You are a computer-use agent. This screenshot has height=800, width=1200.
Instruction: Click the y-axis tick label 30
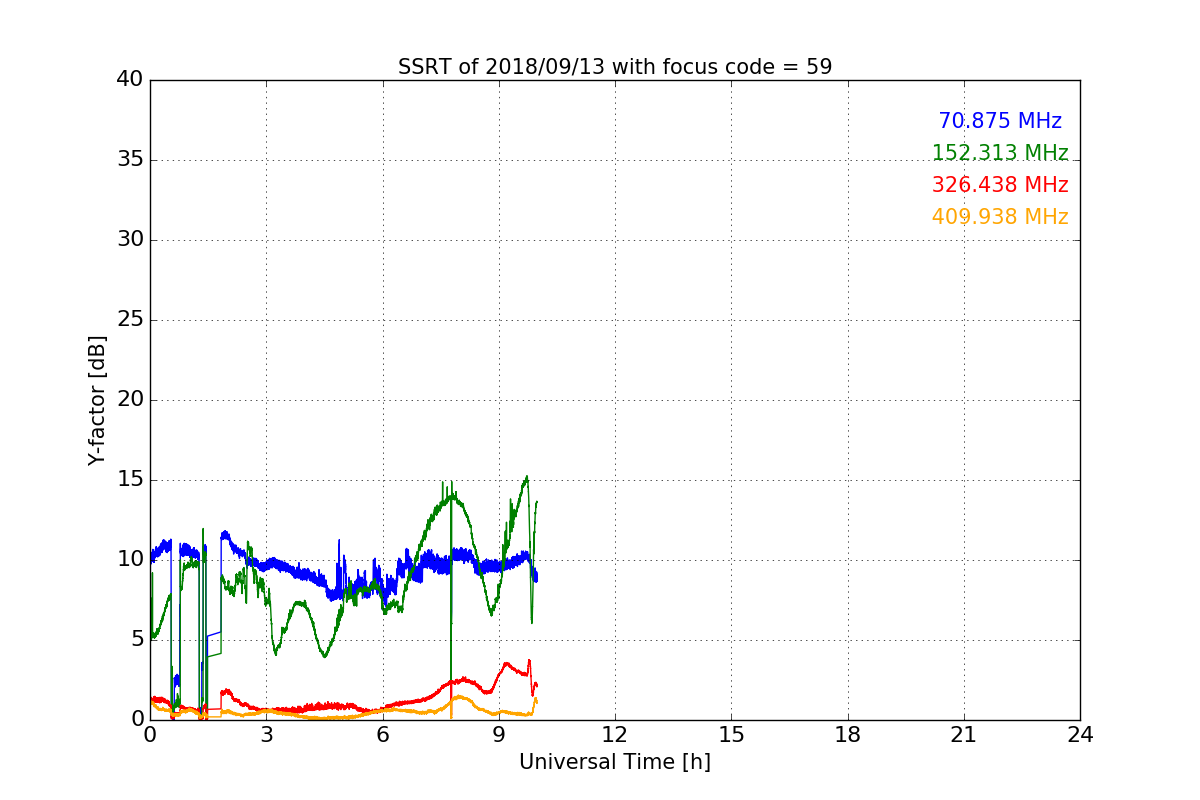click(x=130, y=240)
